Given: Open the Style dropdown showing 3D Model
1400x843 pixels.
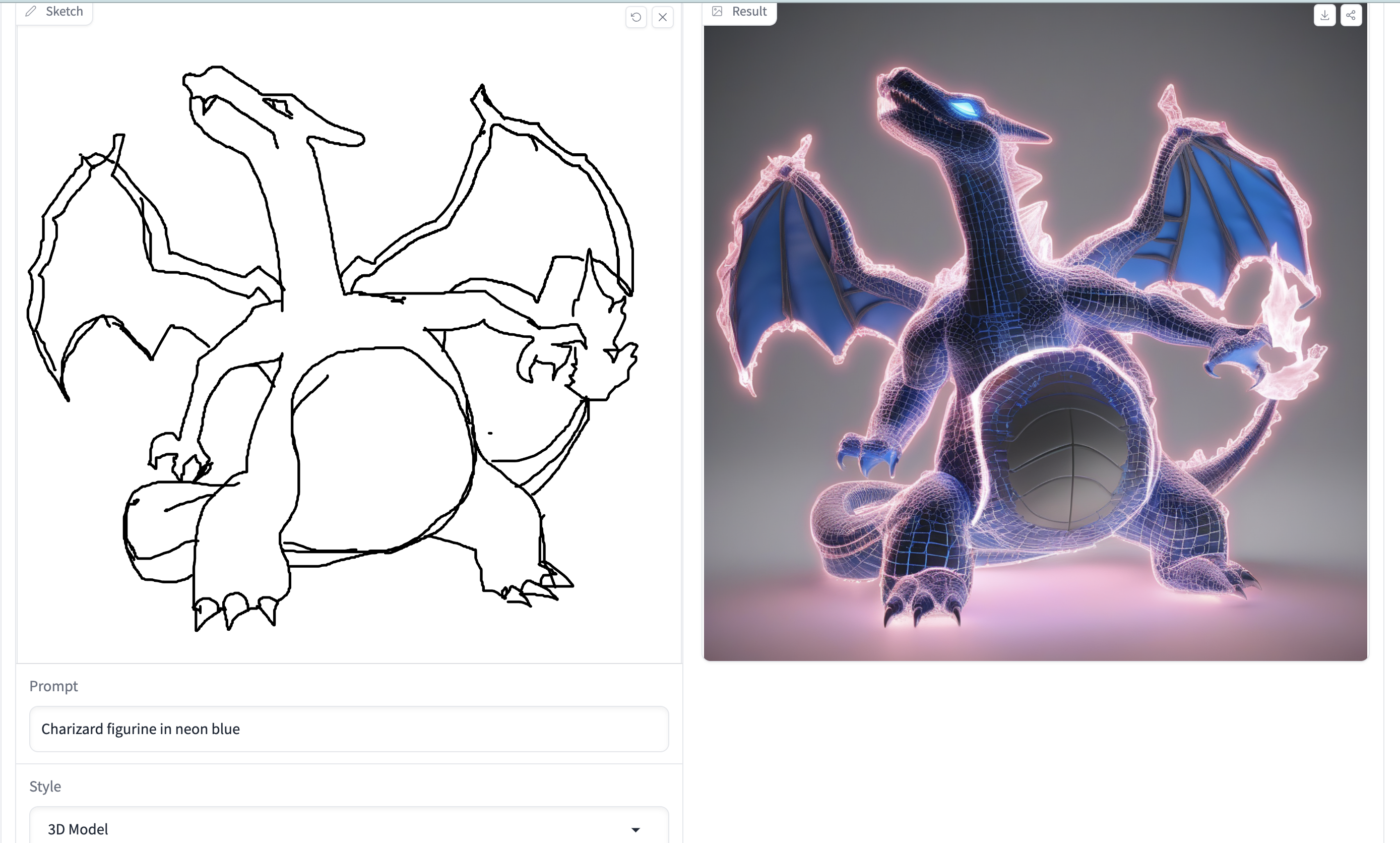Looking at the screenshot, I should coord(349,828).
